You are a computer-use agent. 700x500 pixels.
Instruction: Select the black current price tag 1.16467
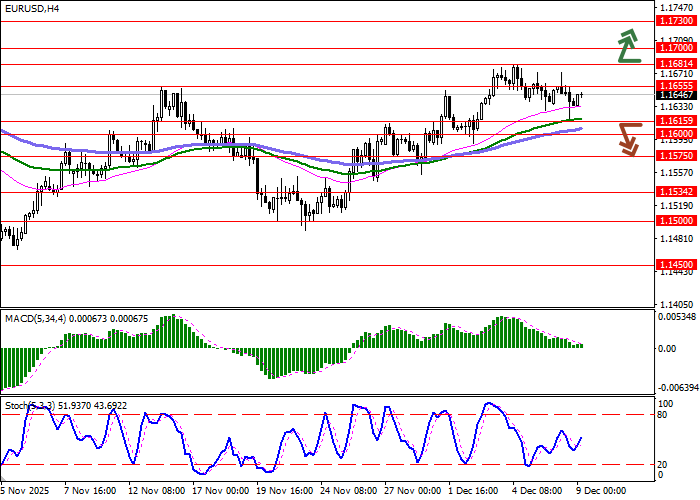[676, 94]
